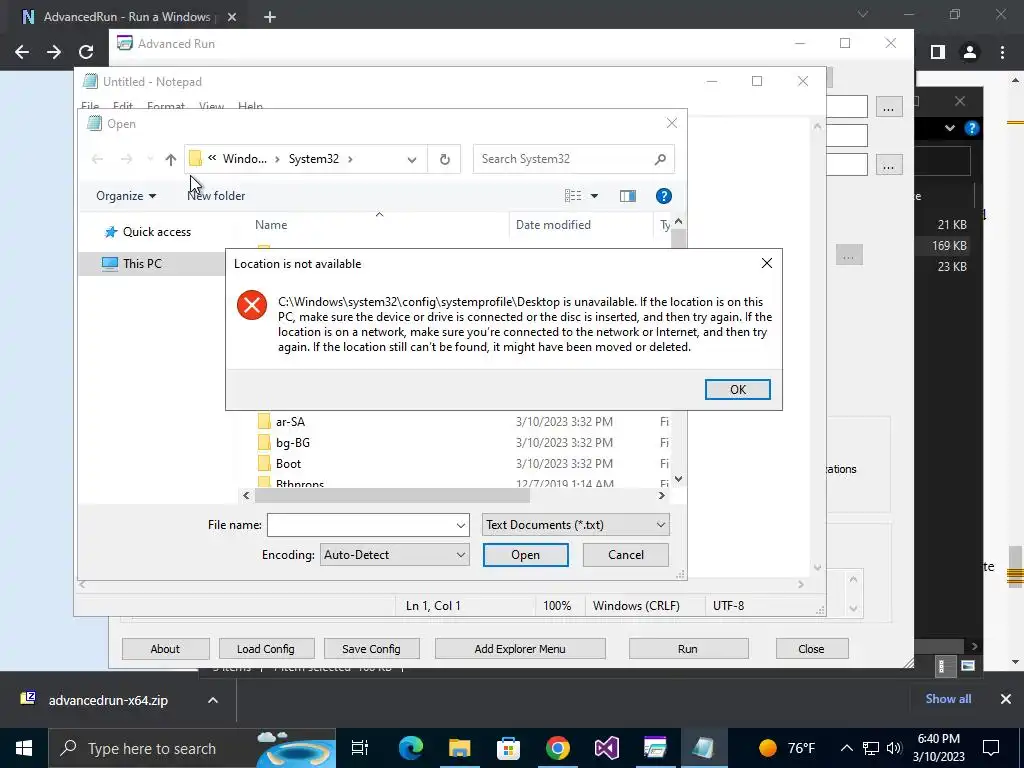Image resolution: width=1024 pixels, height=768 pixels.
Task: Click the search magnifier icon
Action: coord(660,159)
